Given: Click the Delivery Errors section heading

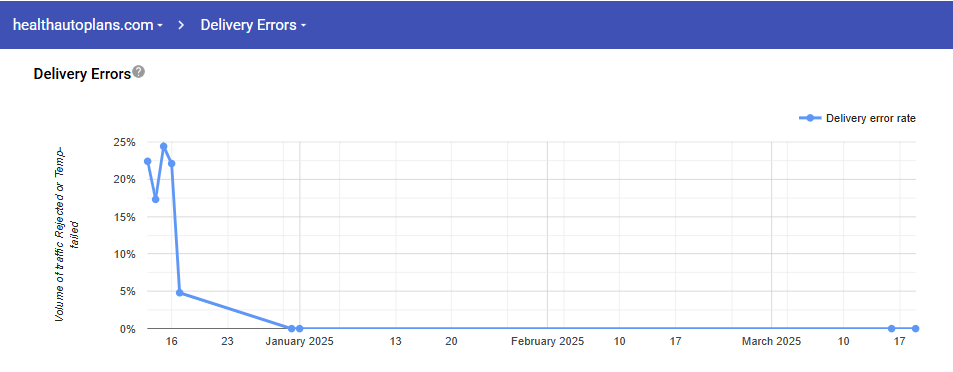Looking at the screenshot, I should tap(82, 74).
